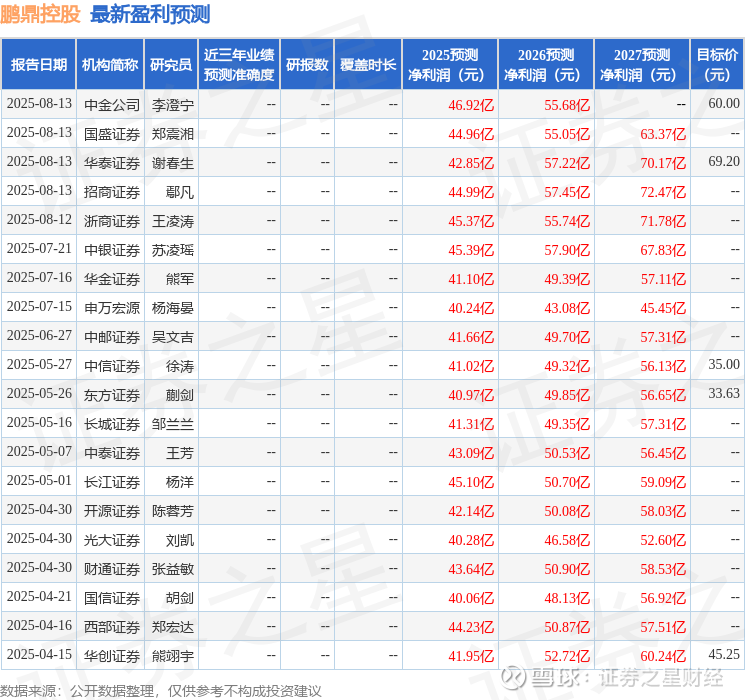Click the 43.09亿 profit value
The image size is (745, 700).
(471, 453)
